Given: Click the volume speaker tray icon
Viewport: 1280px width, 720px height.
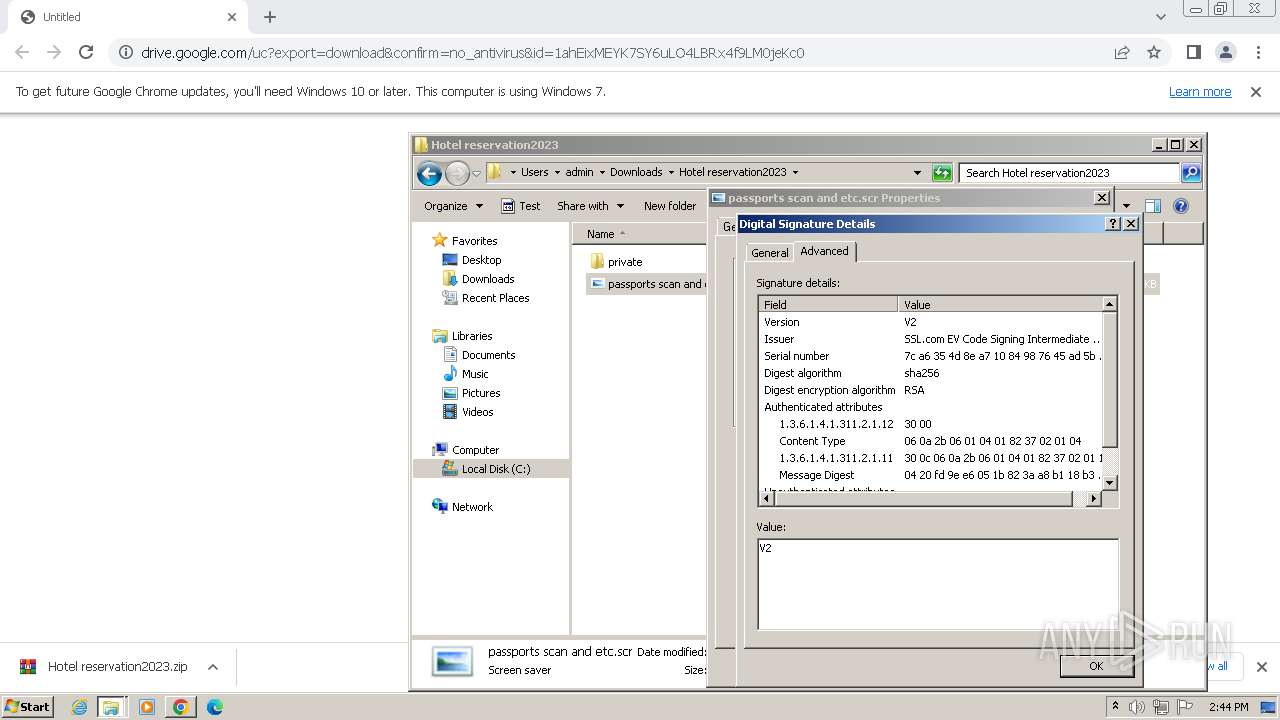Looking at the screenshot, I should (x=1137, y=707).
